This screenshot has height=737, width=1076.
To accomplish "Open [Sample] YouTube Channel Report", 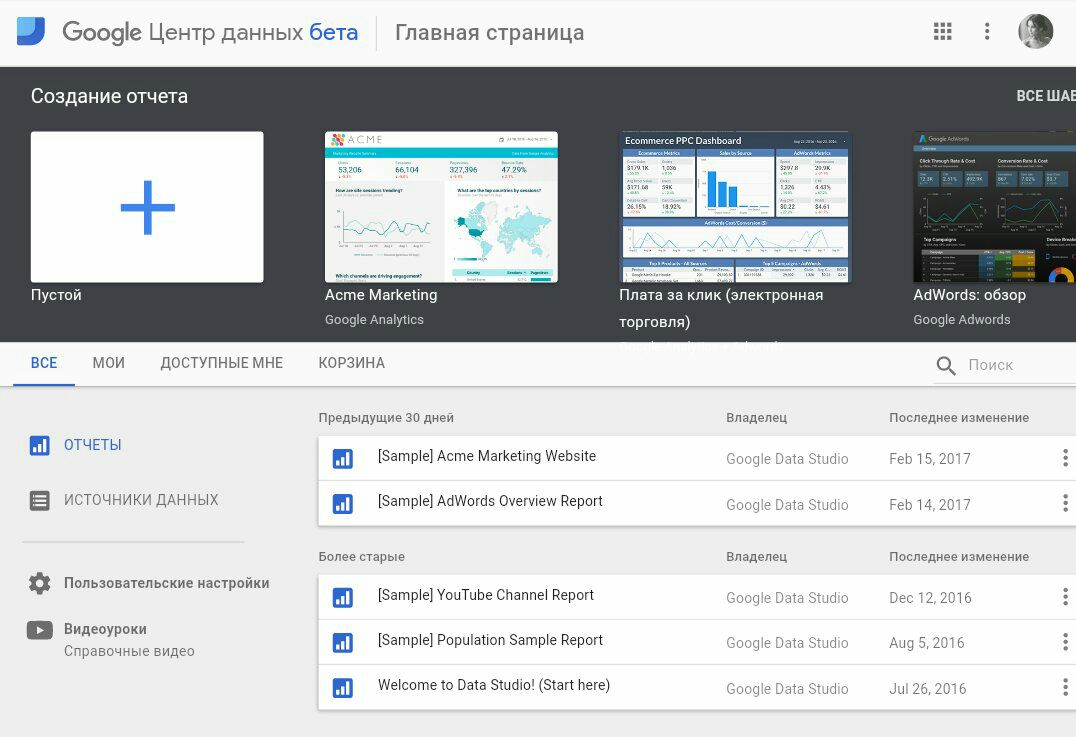I will 486,596.
